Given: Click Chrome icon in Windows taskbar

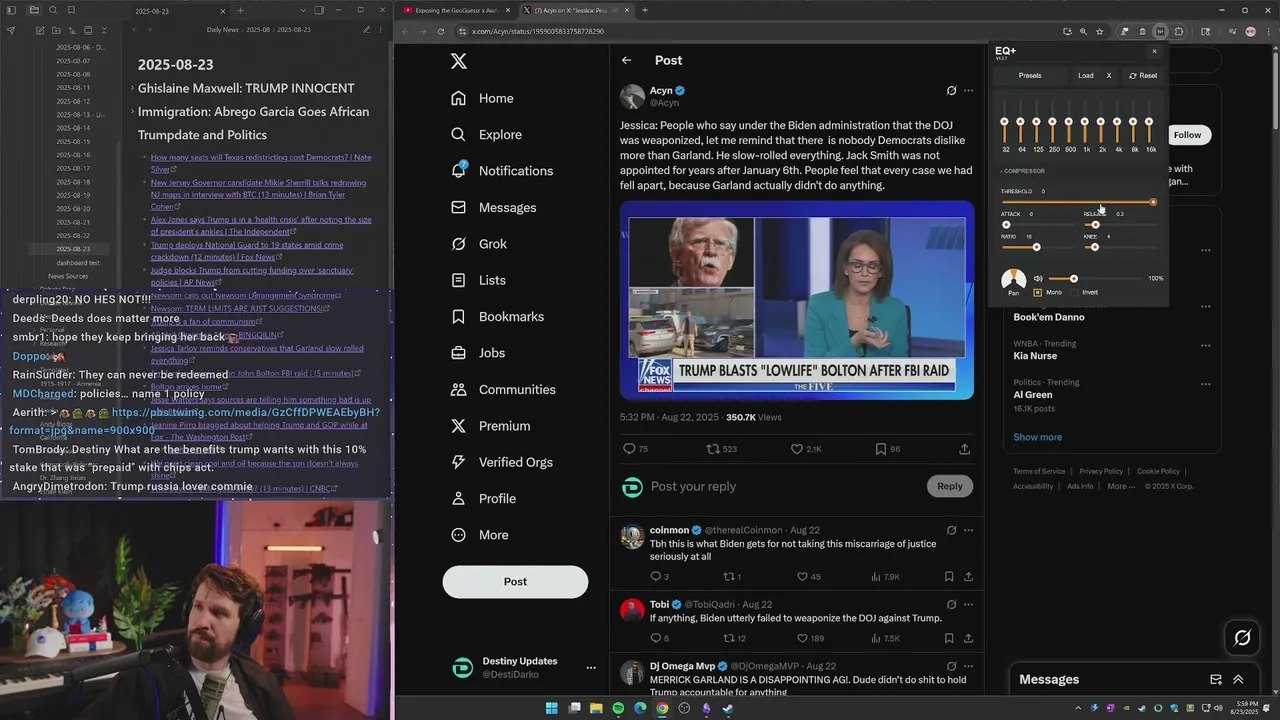Looking at the screenshot, I should 662,709.
